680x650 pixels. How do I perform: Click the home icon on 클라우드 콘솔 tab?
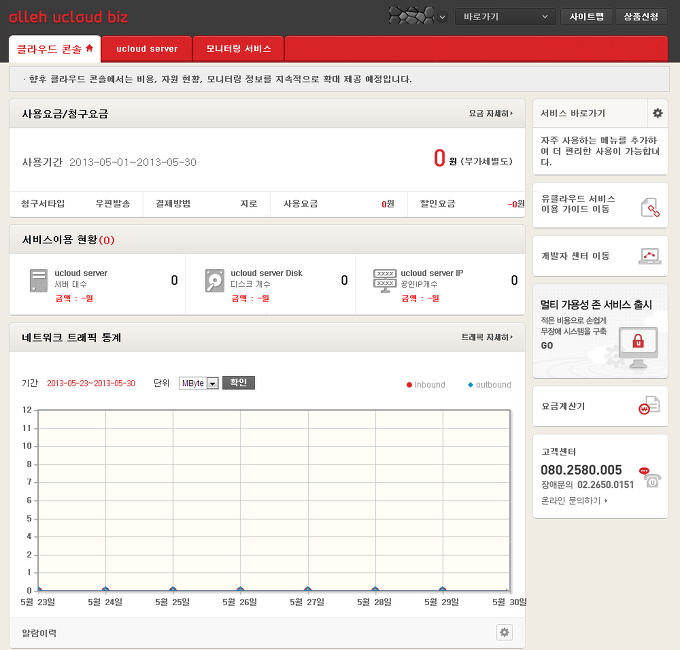click(x=89, y=48)
